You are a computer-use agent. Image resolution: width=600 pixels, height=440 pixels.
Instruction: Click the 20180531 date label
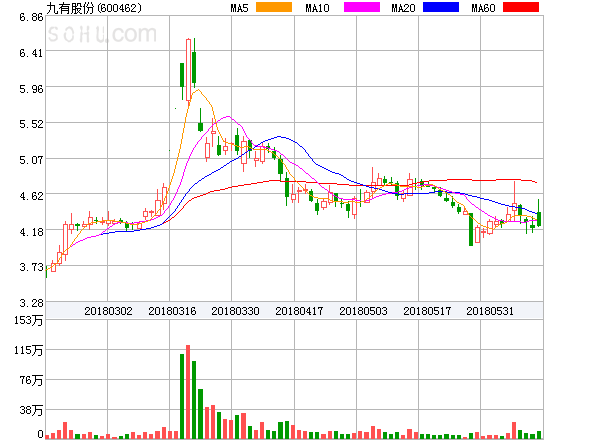coord(490,311)
